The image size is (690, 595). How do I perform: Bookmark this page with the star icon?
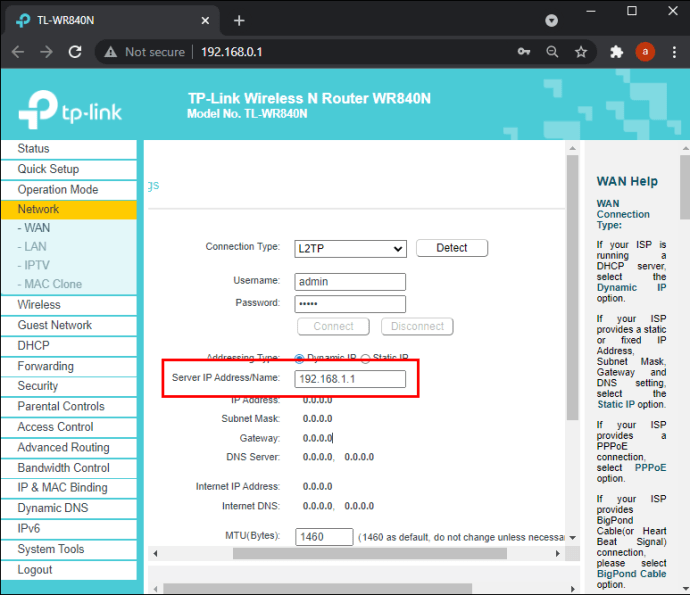(x=581, y=52)
